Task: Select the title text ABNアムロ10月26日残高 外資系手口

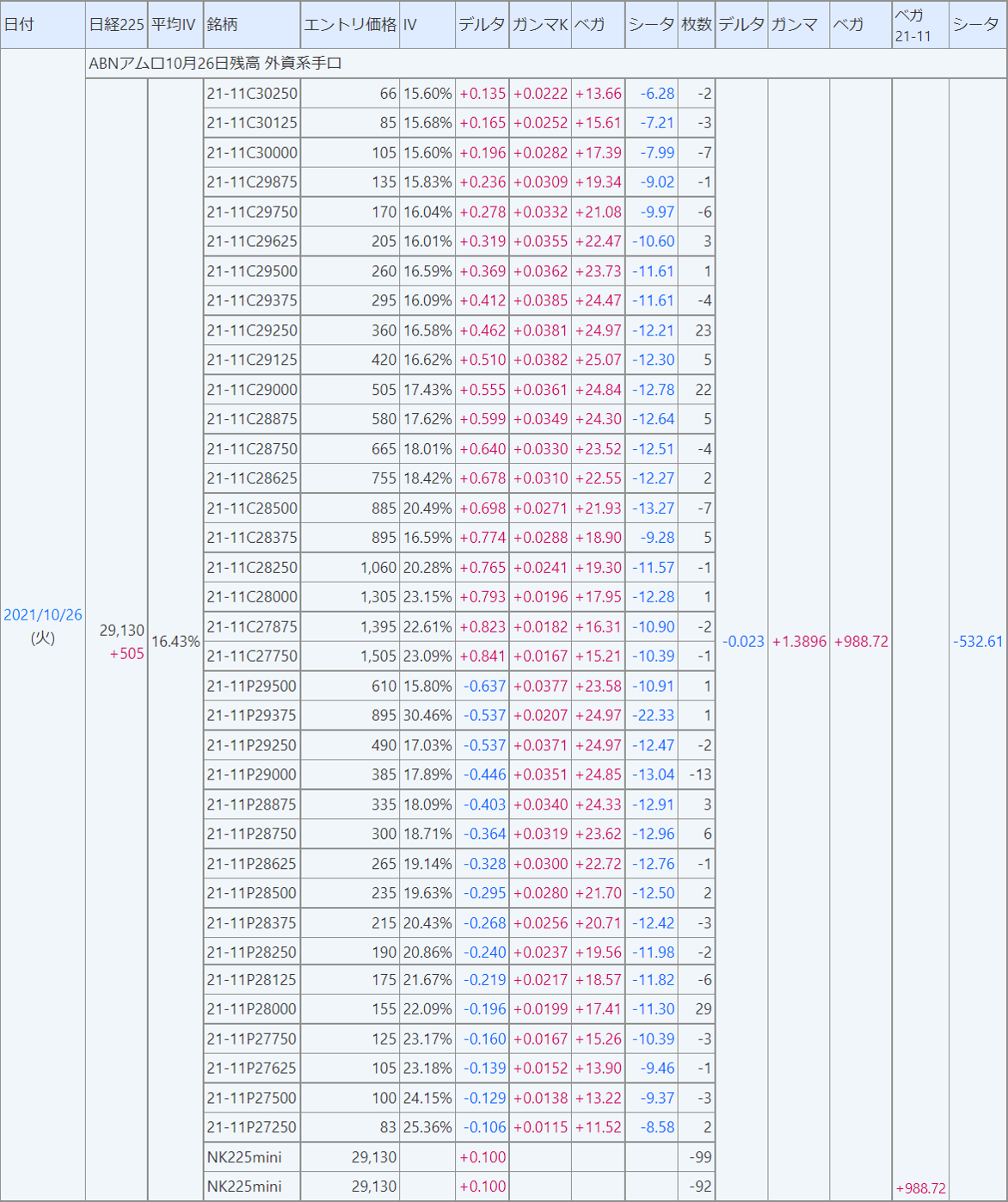Action: (x=215, y=64)
